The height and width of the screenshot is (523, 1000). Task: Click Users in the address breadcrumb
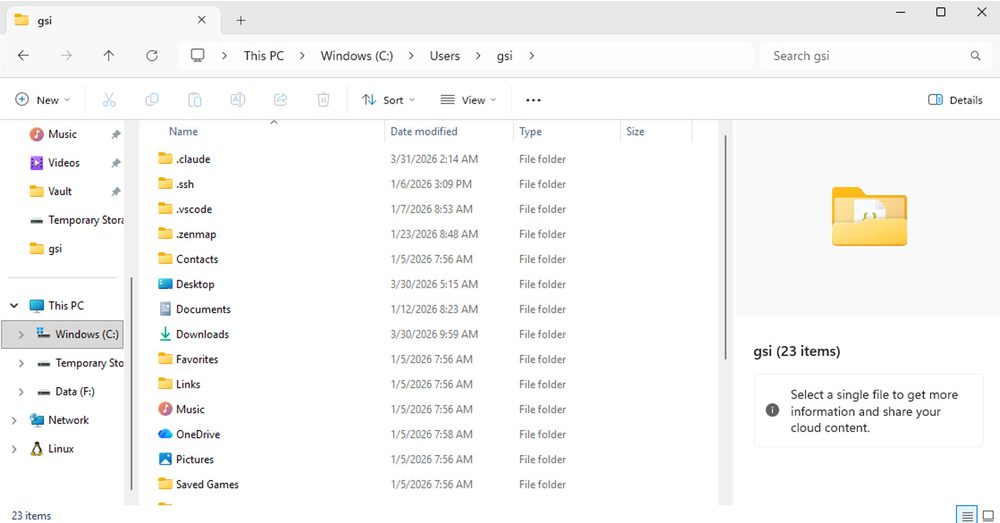pos(444,56)
